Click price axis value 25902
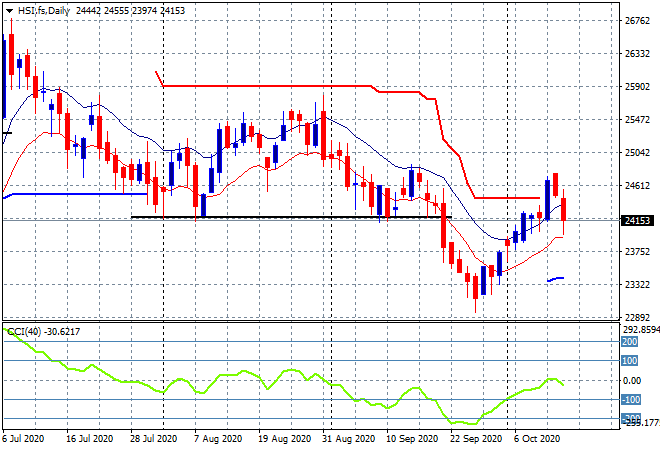 [637, 87]
